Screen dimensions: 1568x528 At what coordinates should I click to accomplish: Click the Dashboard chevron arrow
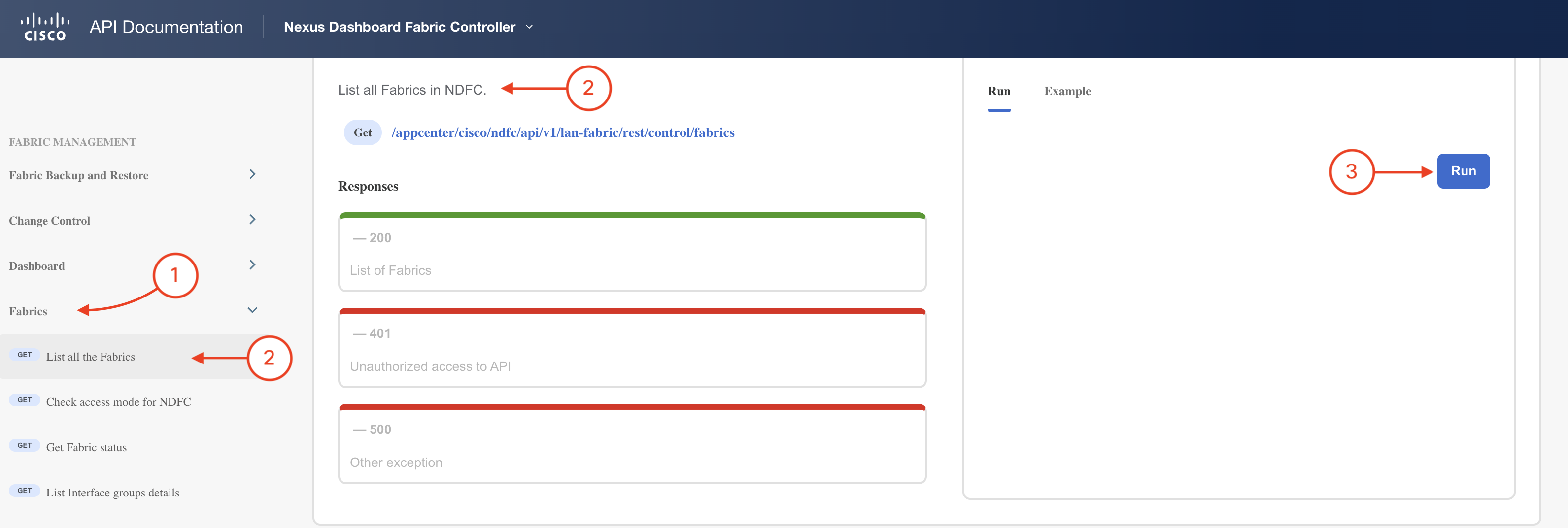coord(252,265)
